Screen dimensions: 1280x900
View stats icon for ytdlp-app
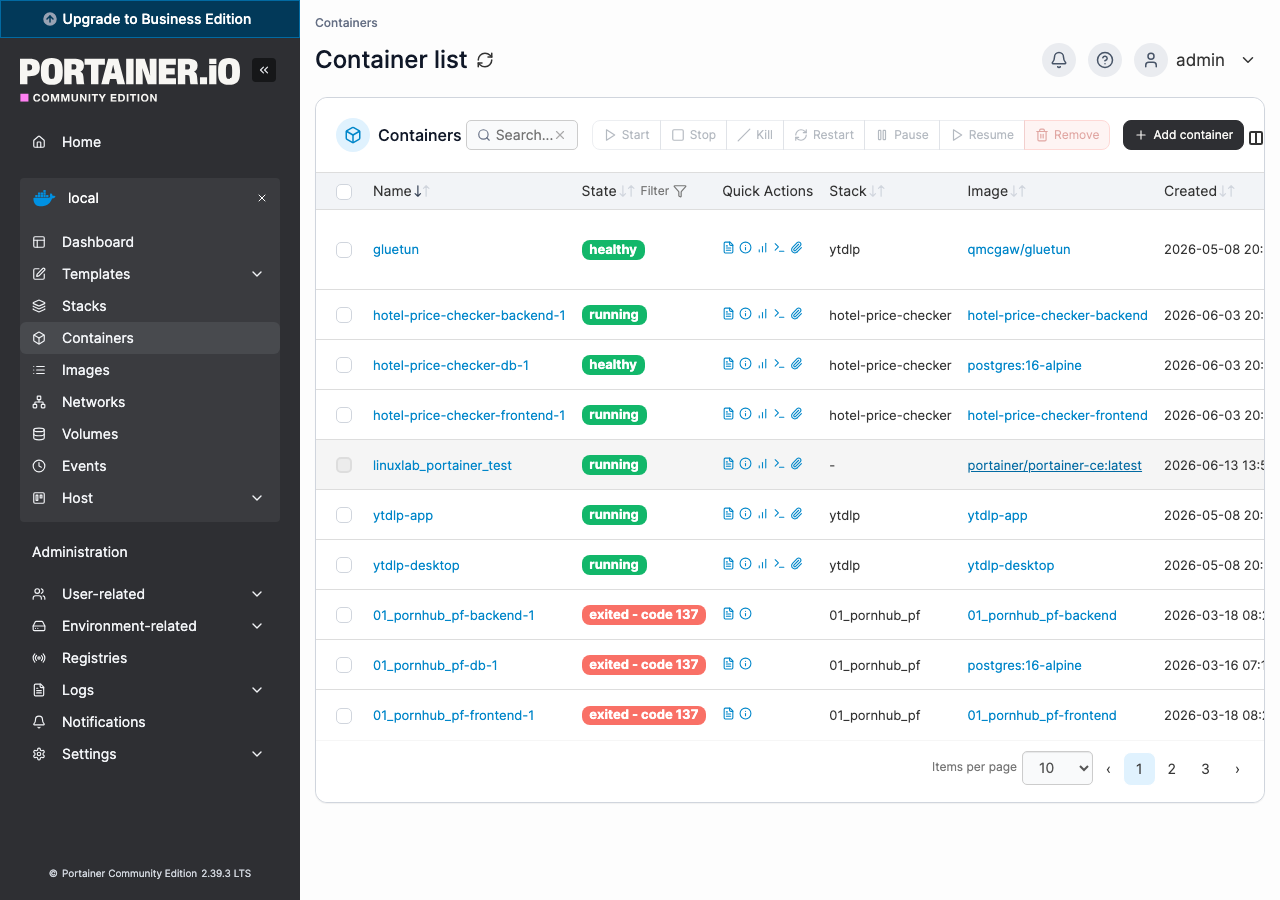pos(762,514)
